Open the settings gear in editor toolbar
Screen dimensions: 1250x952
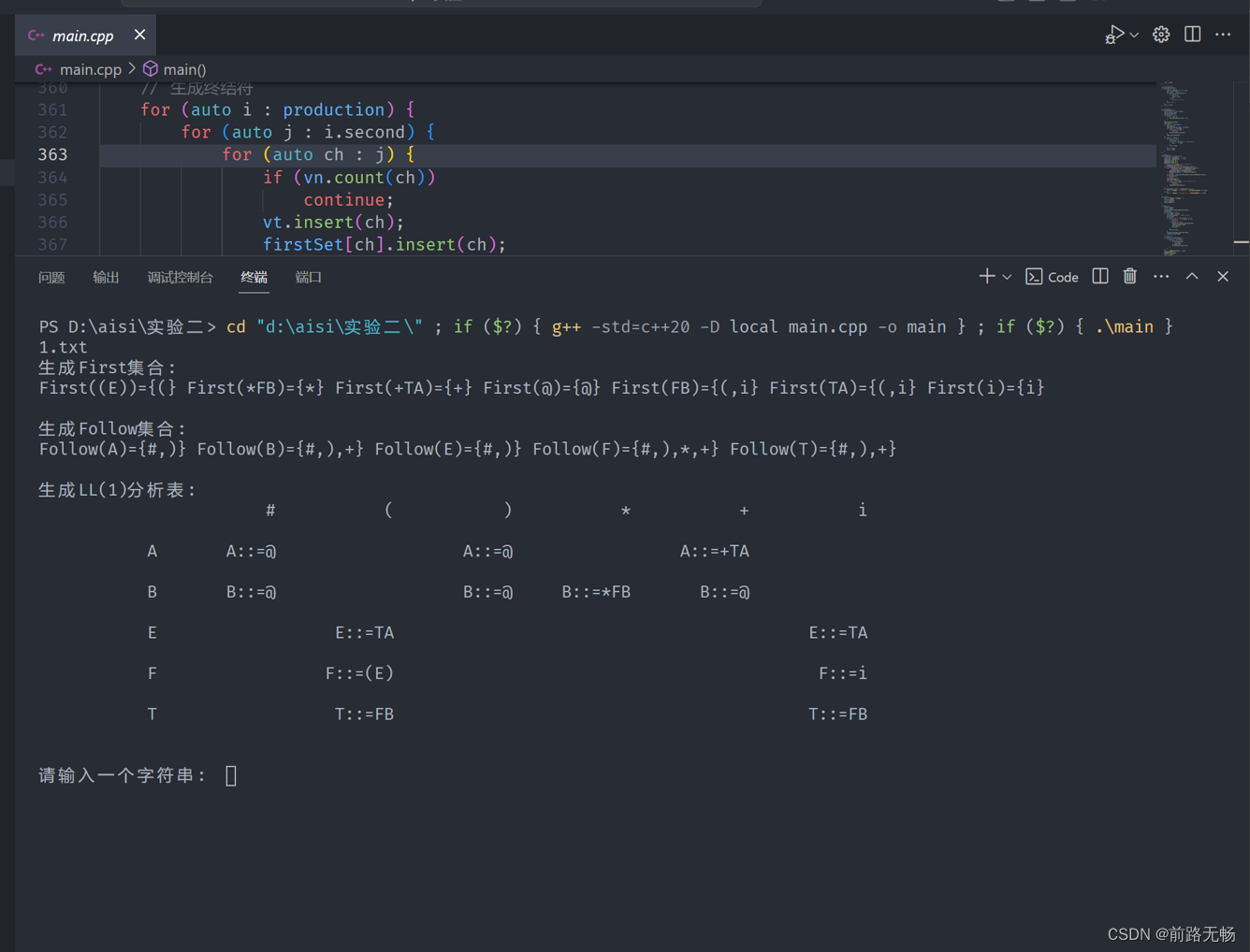pyautogui.click(x=1161, y=35)
